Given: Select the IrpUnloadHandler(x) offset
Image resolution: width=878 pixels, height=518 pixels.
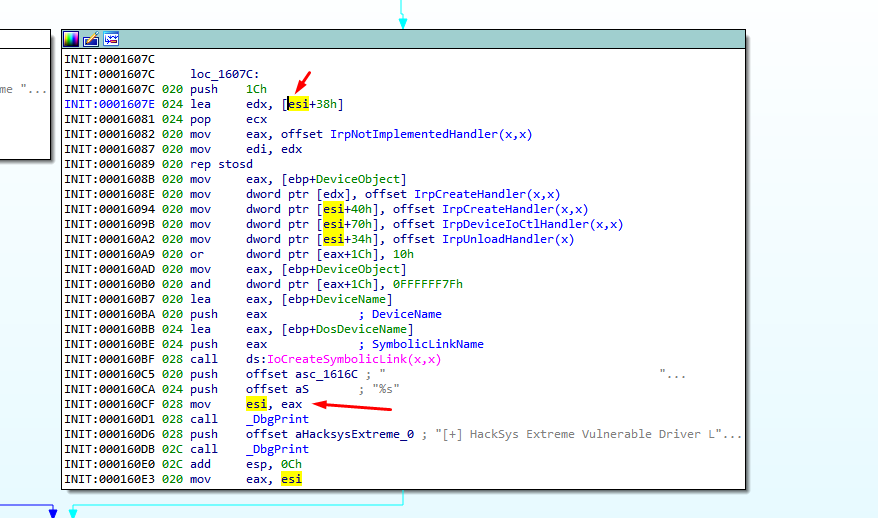Looking at the screenshot, I should click(508, 239).
